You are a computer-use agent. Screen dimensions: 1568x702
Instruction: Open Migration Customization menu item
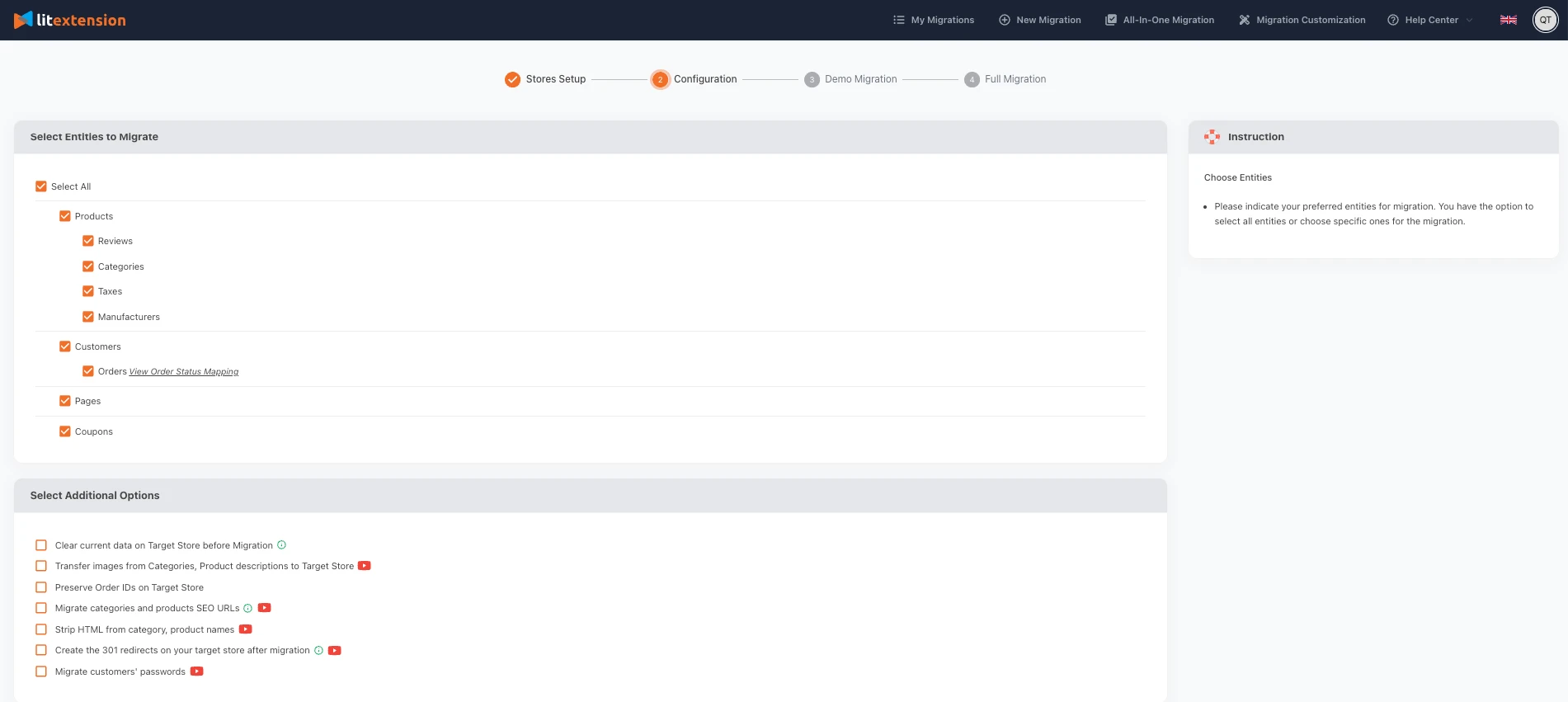1311,20
